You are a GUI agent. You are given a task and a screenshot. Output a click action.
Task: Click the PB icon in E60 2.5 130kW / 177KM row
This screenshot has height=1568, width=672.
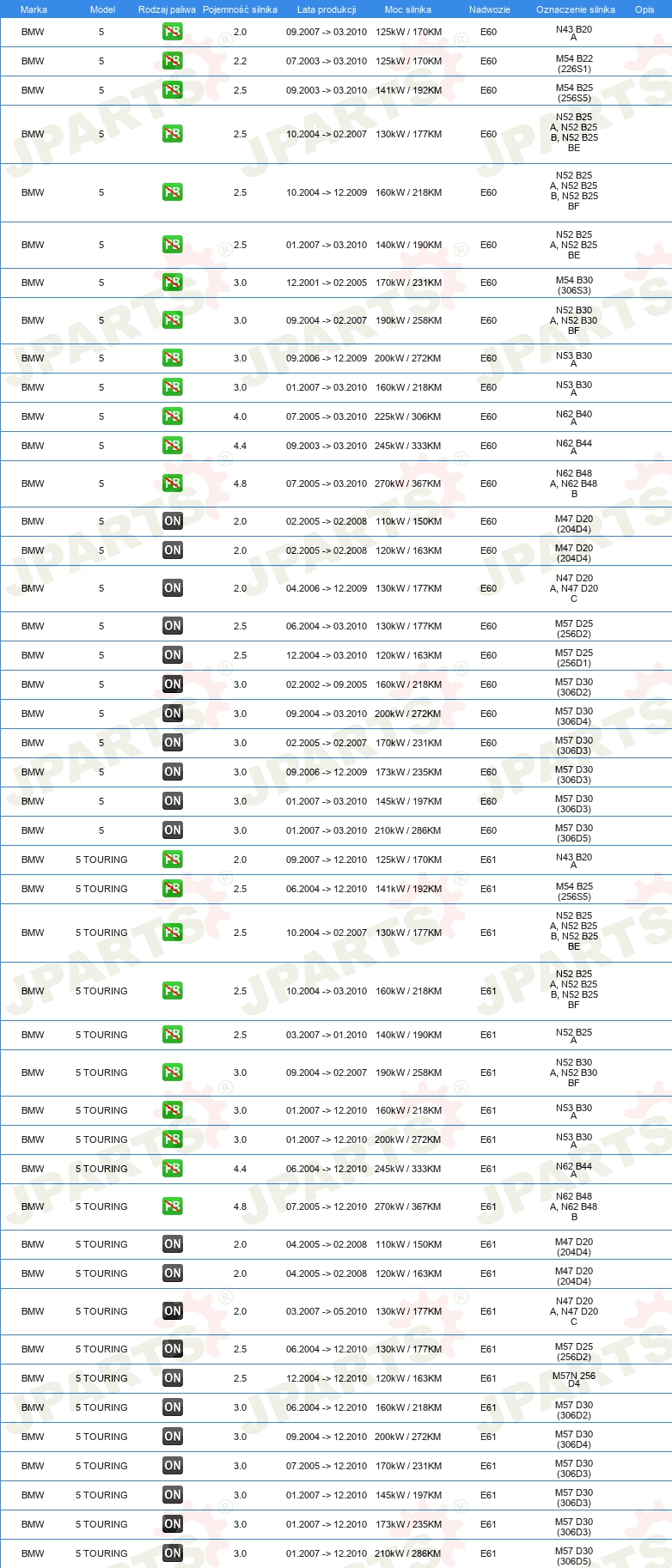[173, 134]
